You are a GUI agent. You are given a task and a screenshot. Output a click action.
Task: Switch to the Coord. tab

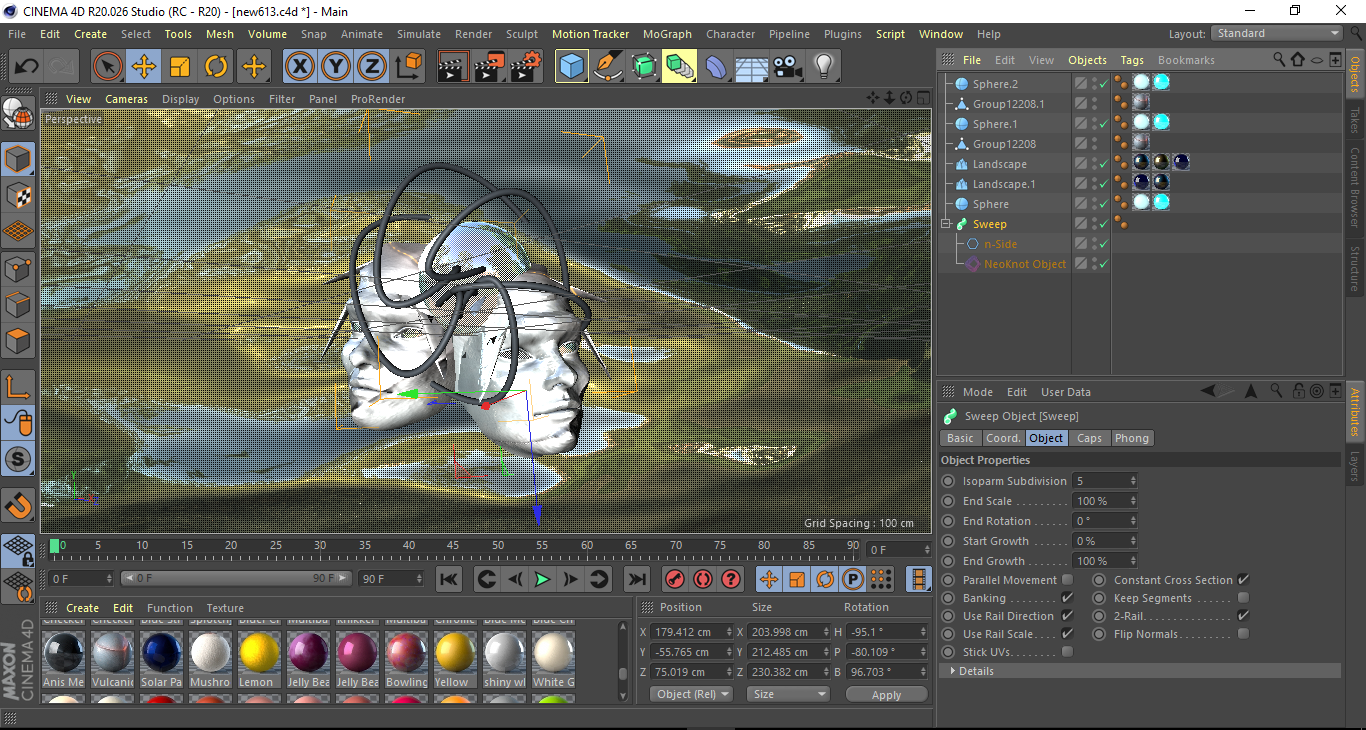tap(1003, 438)
